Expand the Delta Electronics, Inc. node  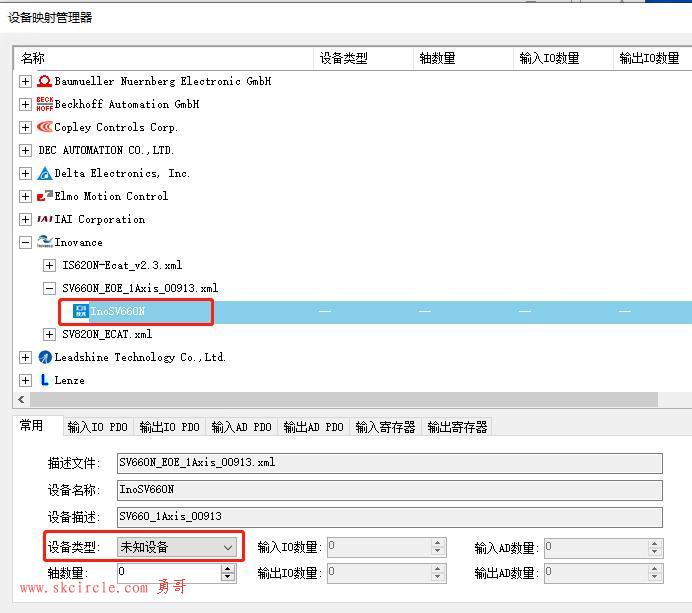[x=25, y=173]
